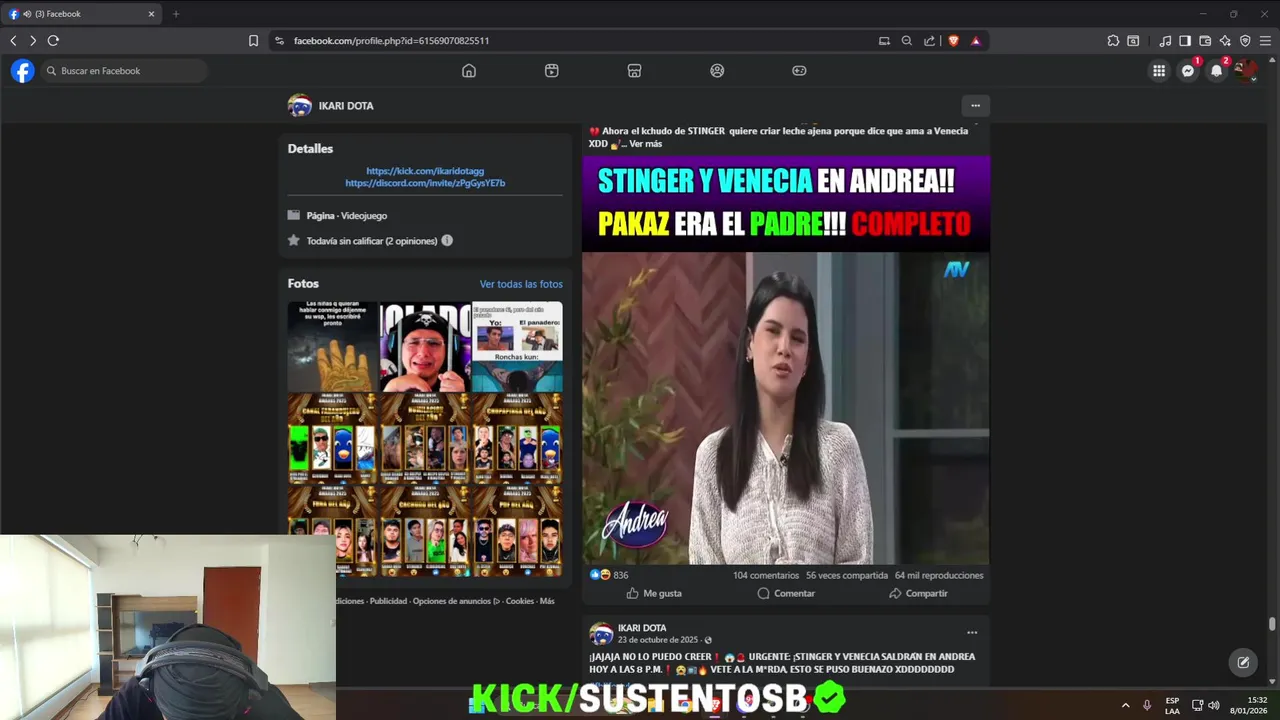Open the Brave Wallet icon
This screenshot has height=720, width=1280.
coord(1205,41)
